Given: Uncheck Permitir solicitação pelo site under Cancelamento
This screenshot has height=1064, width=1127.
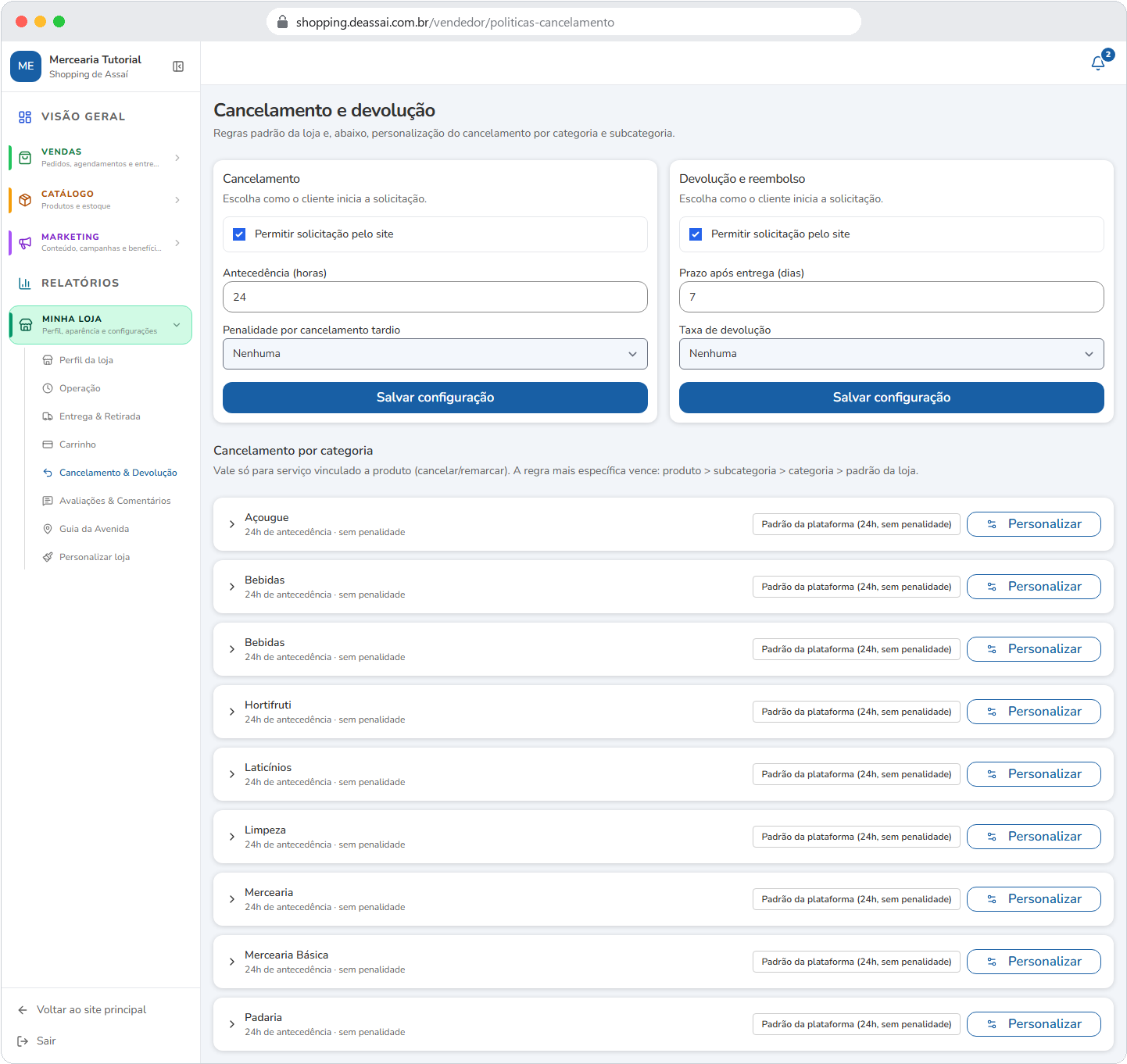Looking at the screenshot, I should tap(239, 234).
